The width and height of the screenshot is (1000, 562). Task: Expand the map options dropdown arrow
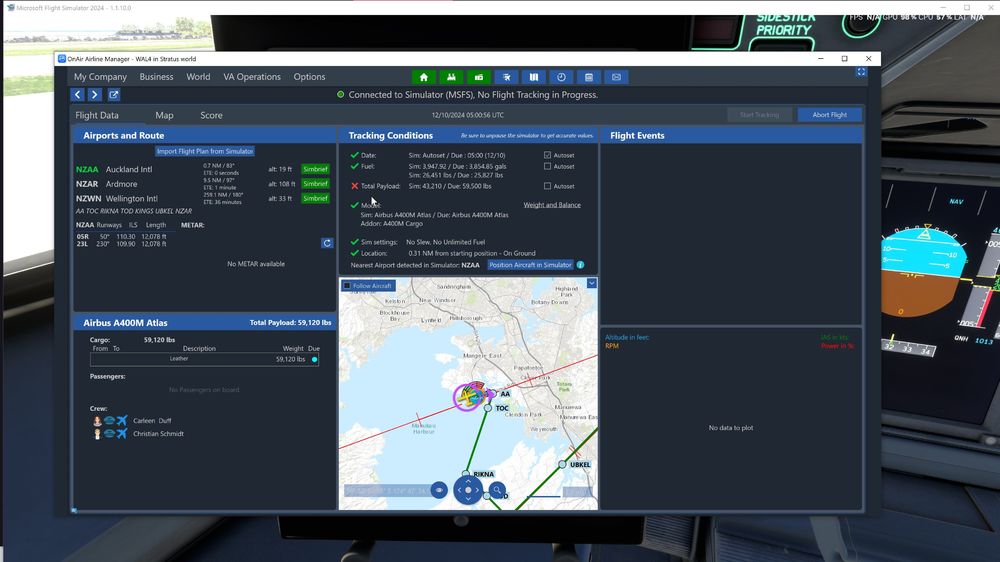click(x=591, y=284)
